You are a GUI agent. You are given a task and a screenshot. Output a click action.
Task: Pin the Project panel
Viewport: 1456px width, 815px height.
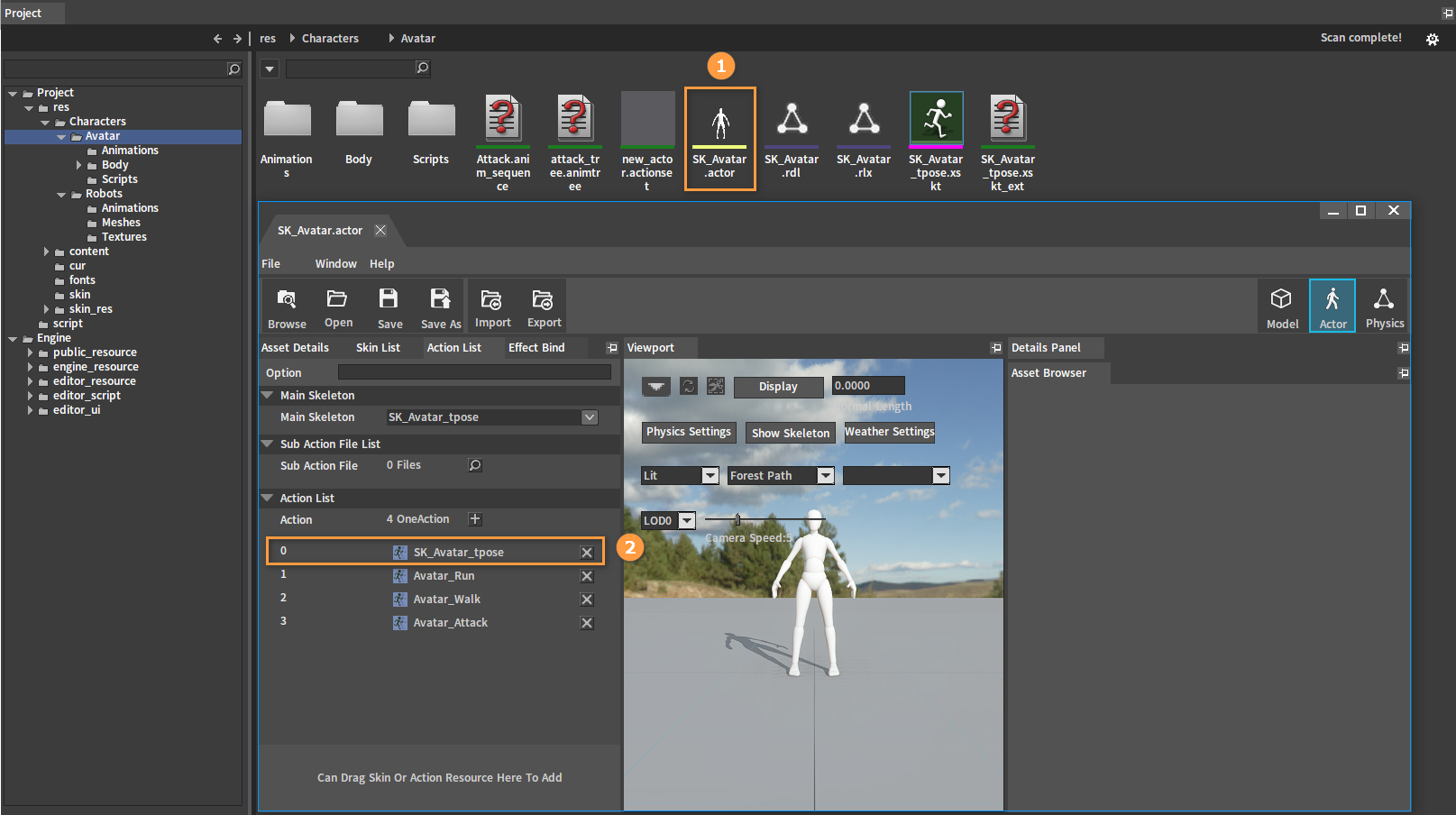1448,14
